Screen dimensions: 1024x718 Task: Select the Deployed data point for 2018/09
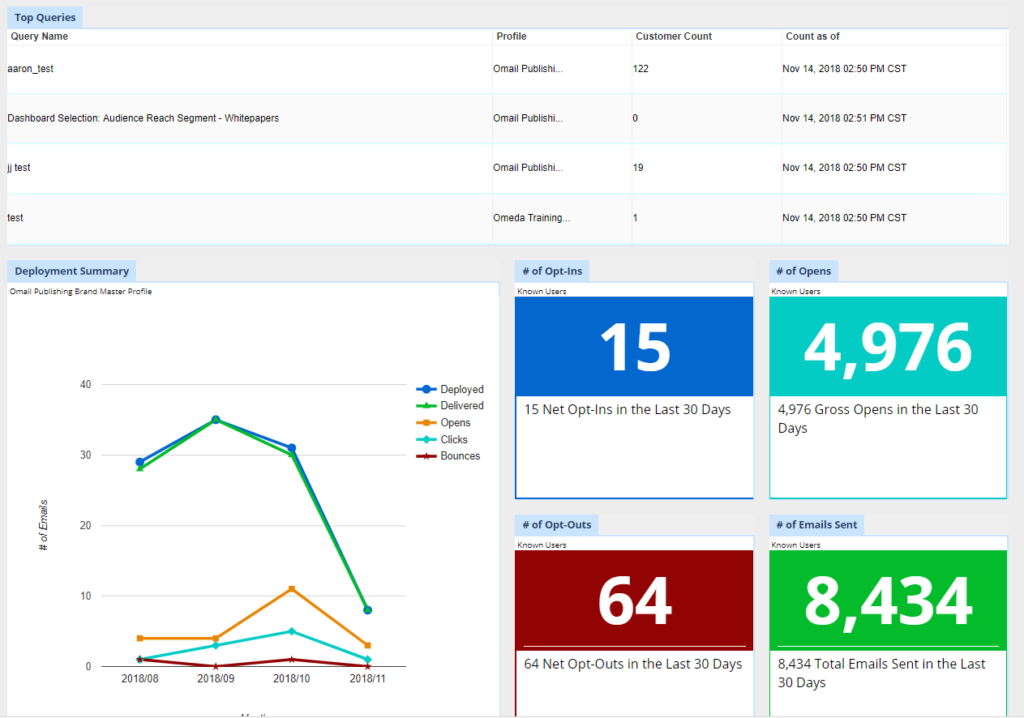coord(215,420)
